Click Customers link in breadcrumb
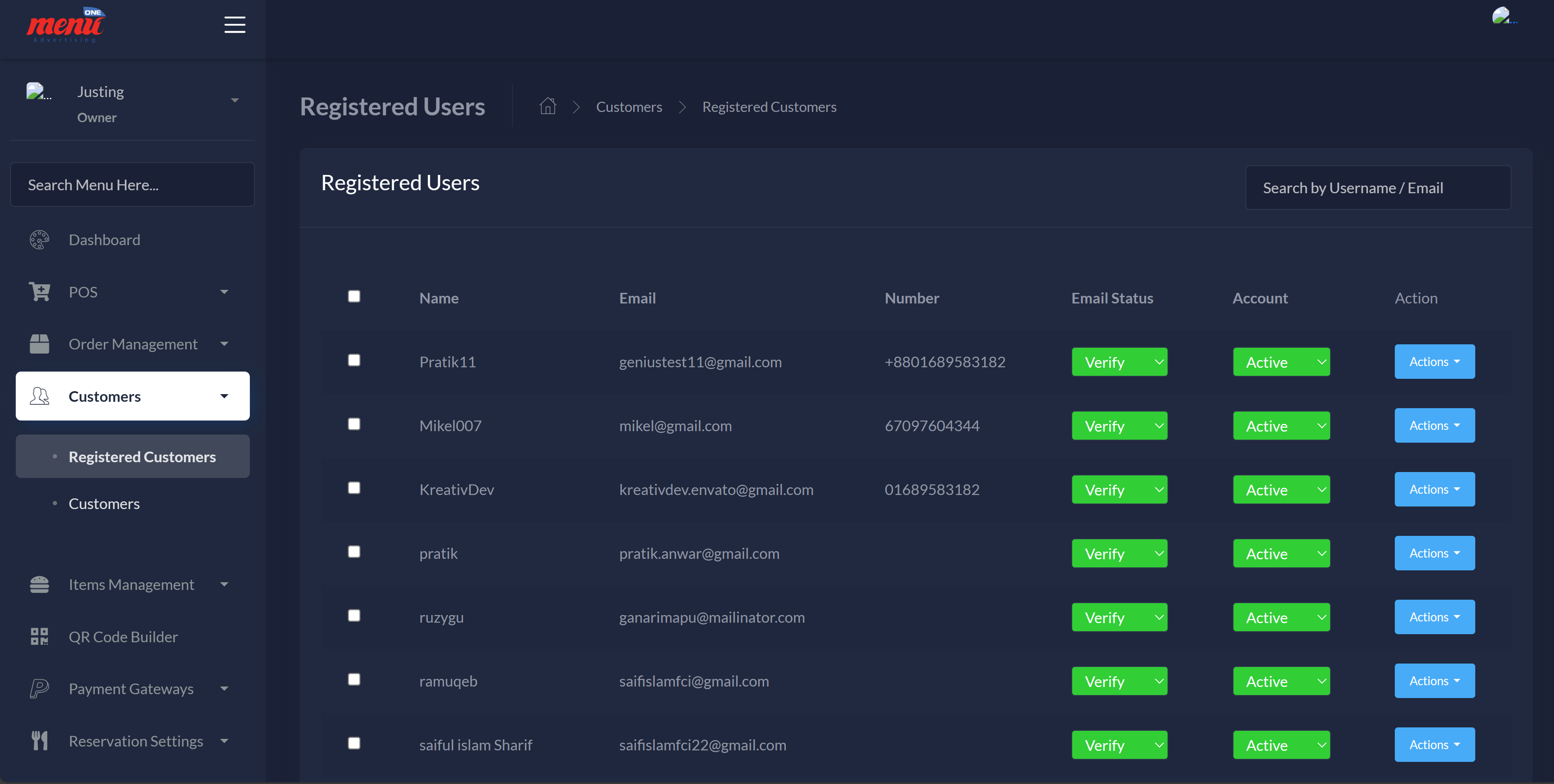Image resolution: width=1554 pixels, height=784 pixels. [629, 107]
